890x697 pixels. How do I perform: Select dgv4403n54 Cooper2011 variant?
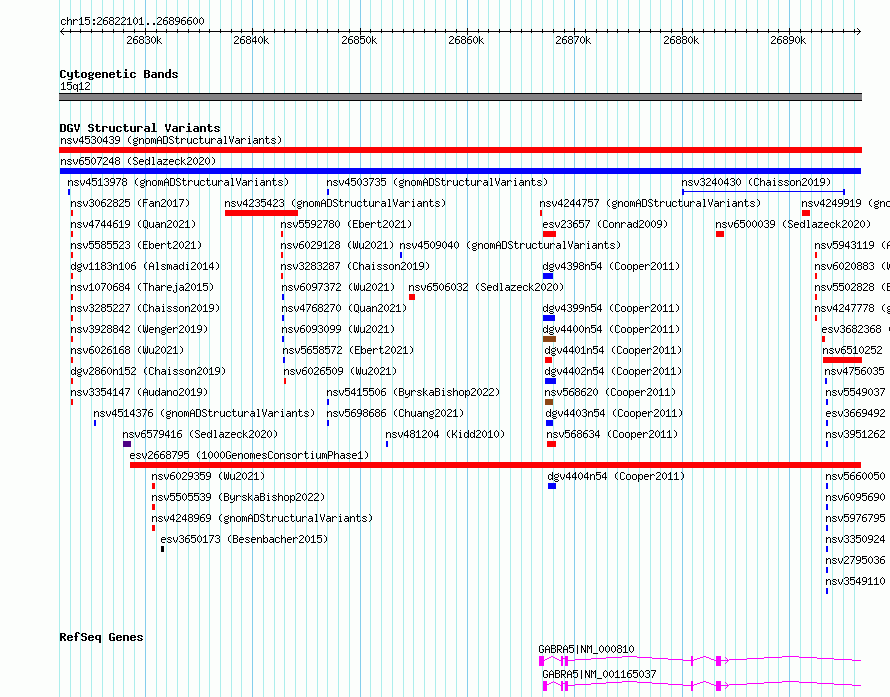614,413
